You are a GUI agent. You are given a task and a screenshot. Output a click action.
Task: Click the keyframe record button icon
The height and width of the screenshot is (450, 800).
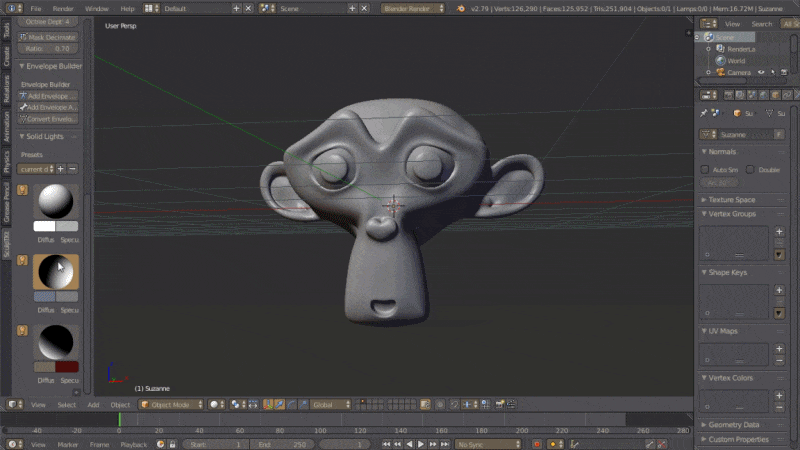(536, 444)
